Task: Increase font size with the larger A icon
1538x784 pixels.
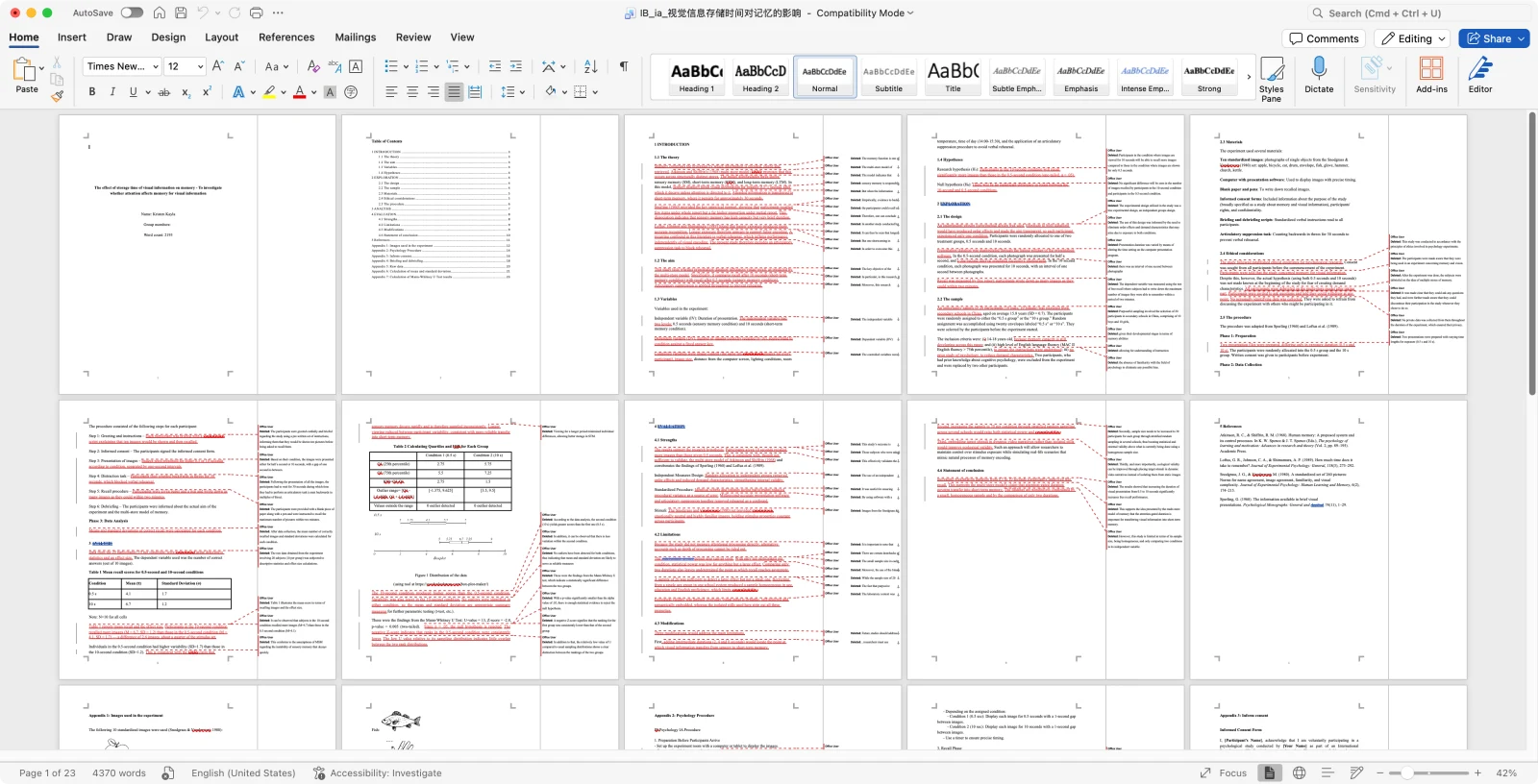Action: tap(217, 66)
